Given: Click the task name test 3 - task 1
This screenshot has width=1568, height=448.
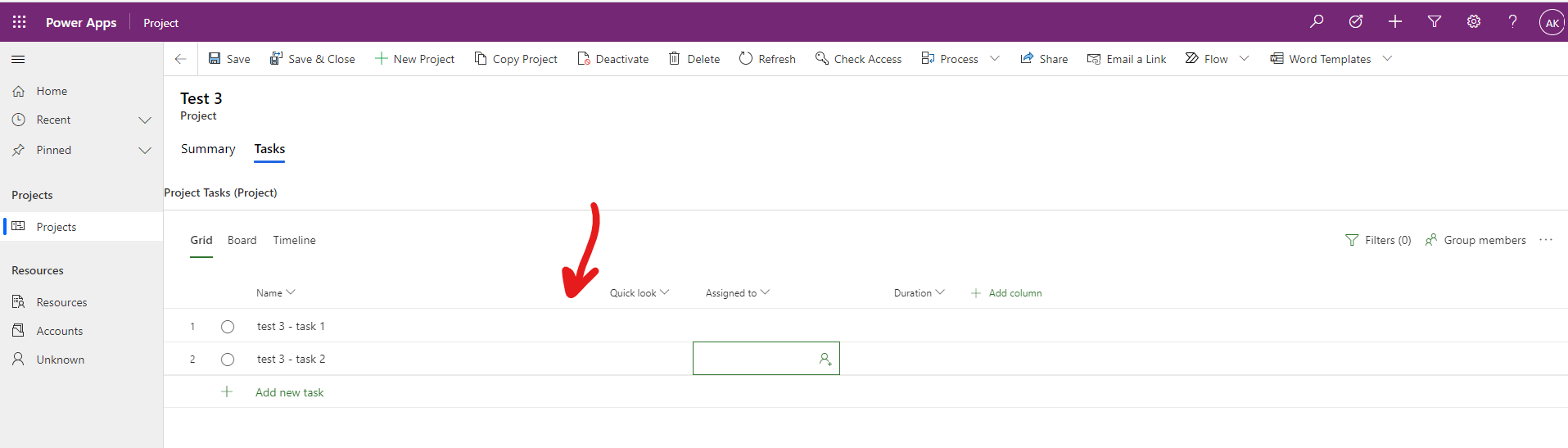Looking at the screenshot, I should pyautogui.click(x=291, y=326).
